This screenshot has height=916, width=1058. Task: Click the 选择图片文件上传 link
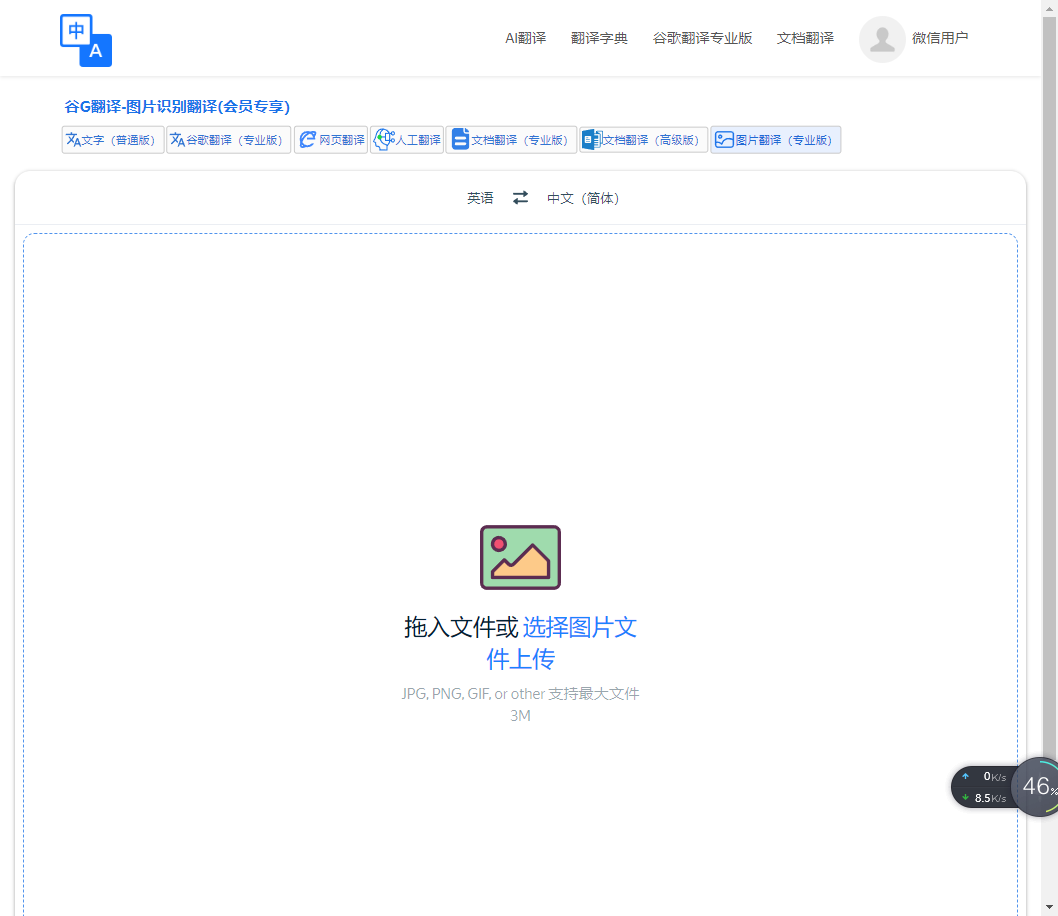point(561,643)
